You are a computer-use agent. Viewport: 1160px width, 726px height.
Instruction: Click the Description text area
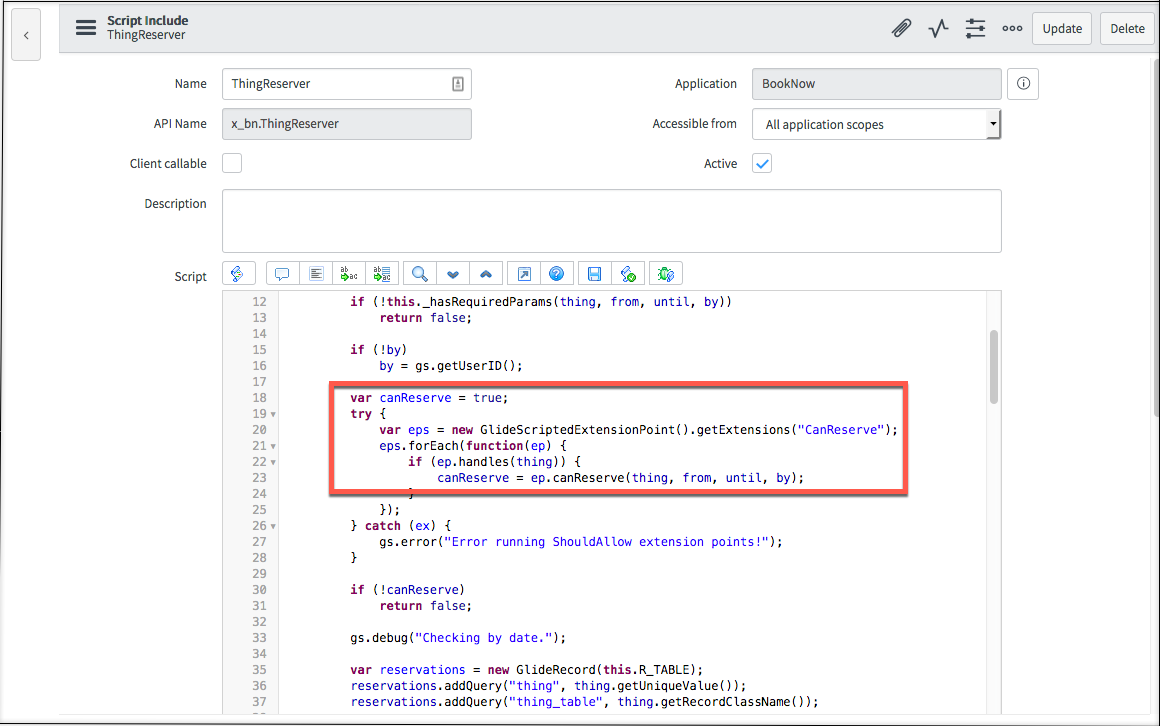click(x=612, y=221)
